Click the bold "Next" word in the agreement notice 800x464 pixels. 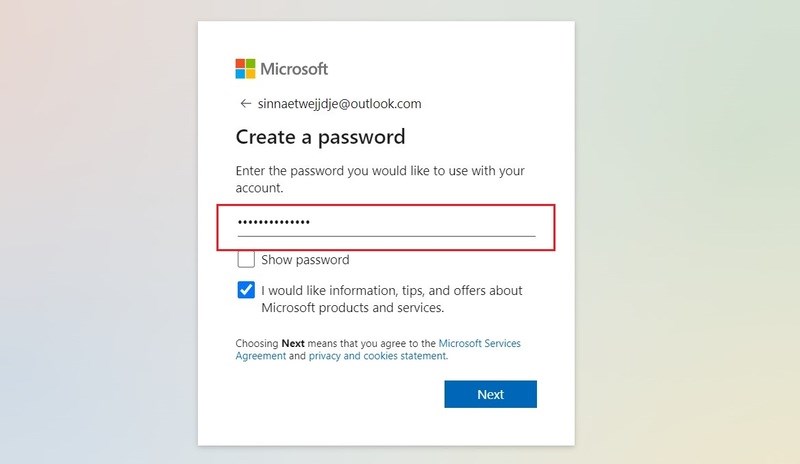[x=293, y=343]
